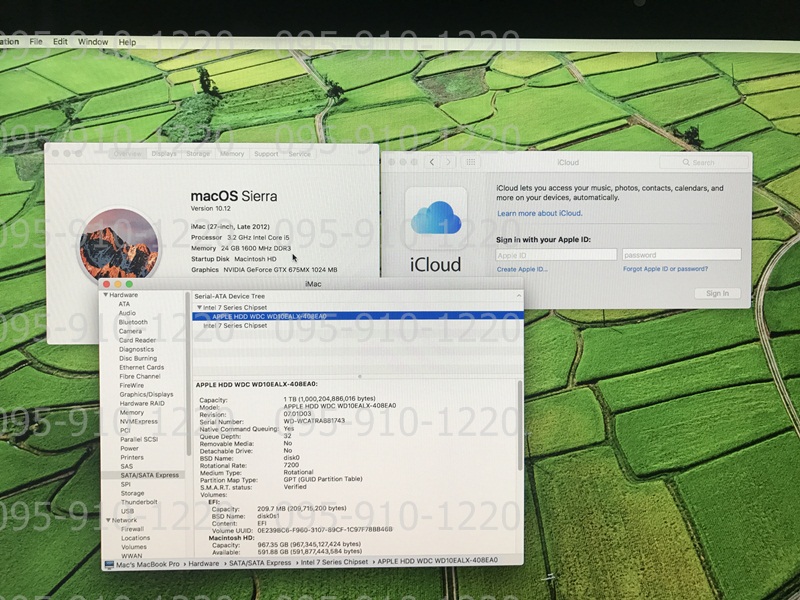
Task: Switch to the Memory tab
Action: point(232,154)
